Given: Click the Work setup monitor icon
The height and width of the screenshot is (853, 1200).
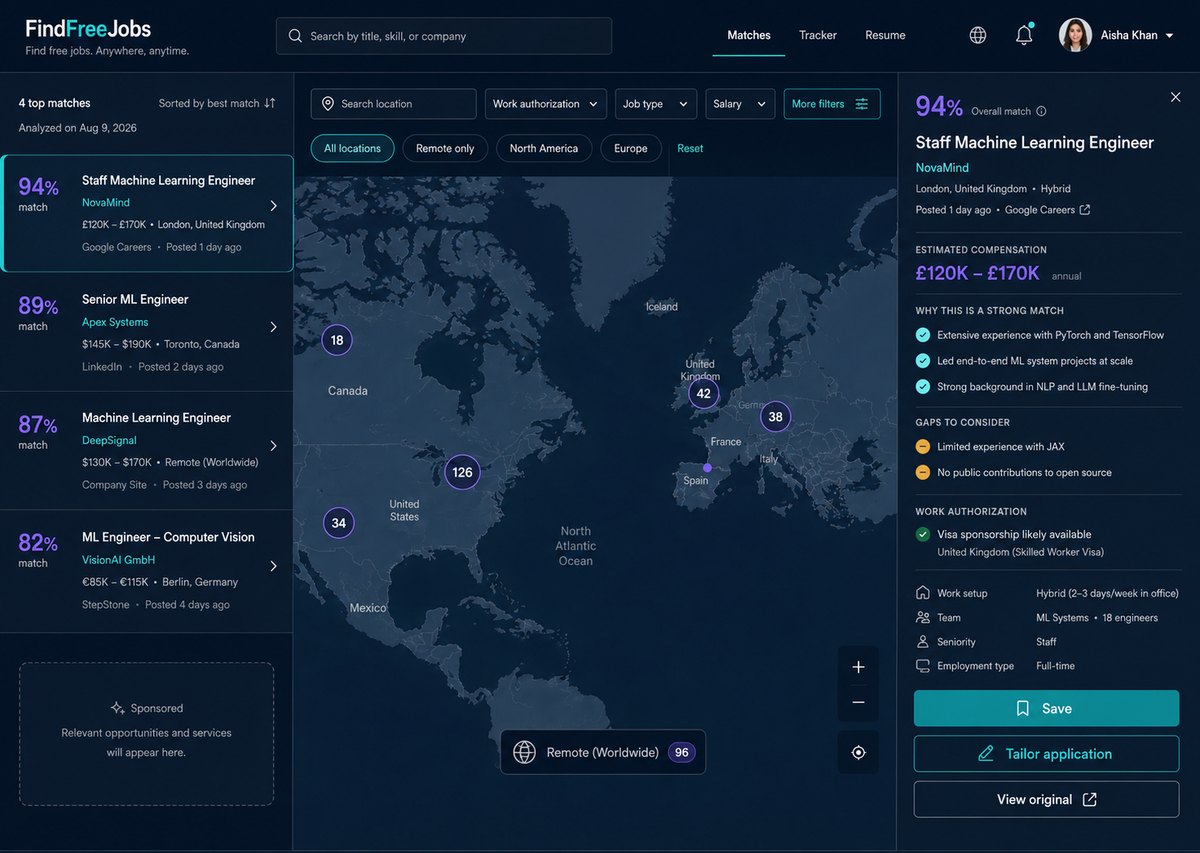Looking at the screenshot, I should (922, 593).
